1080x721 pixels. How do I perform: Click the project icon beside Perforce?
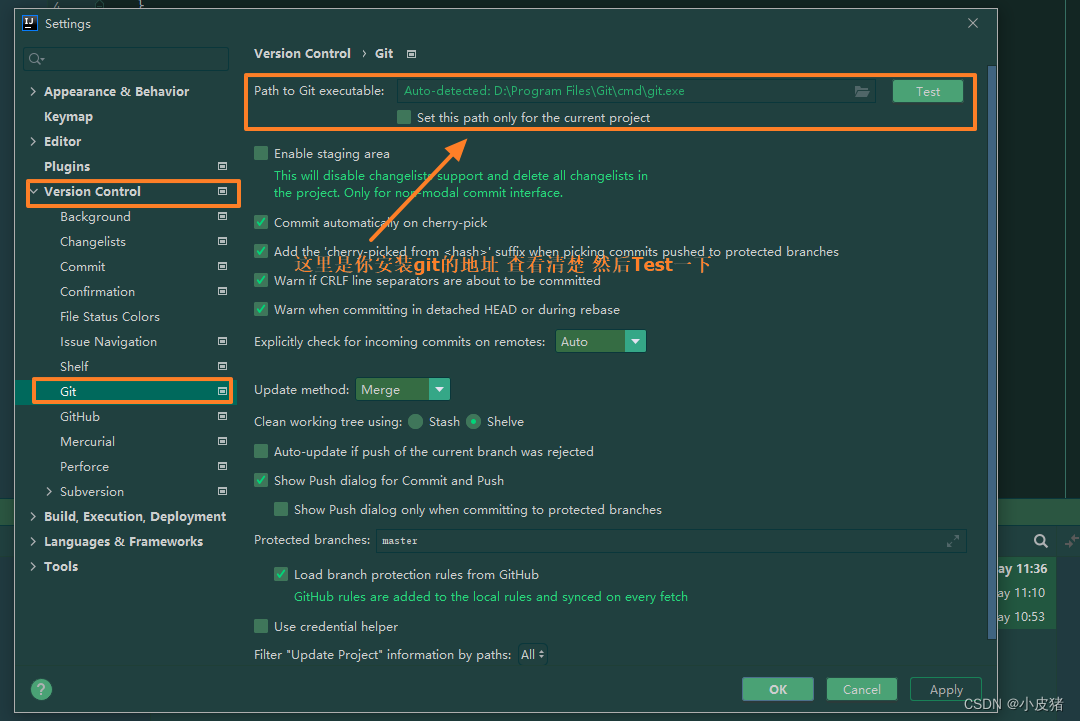click(x=222, y=466)
